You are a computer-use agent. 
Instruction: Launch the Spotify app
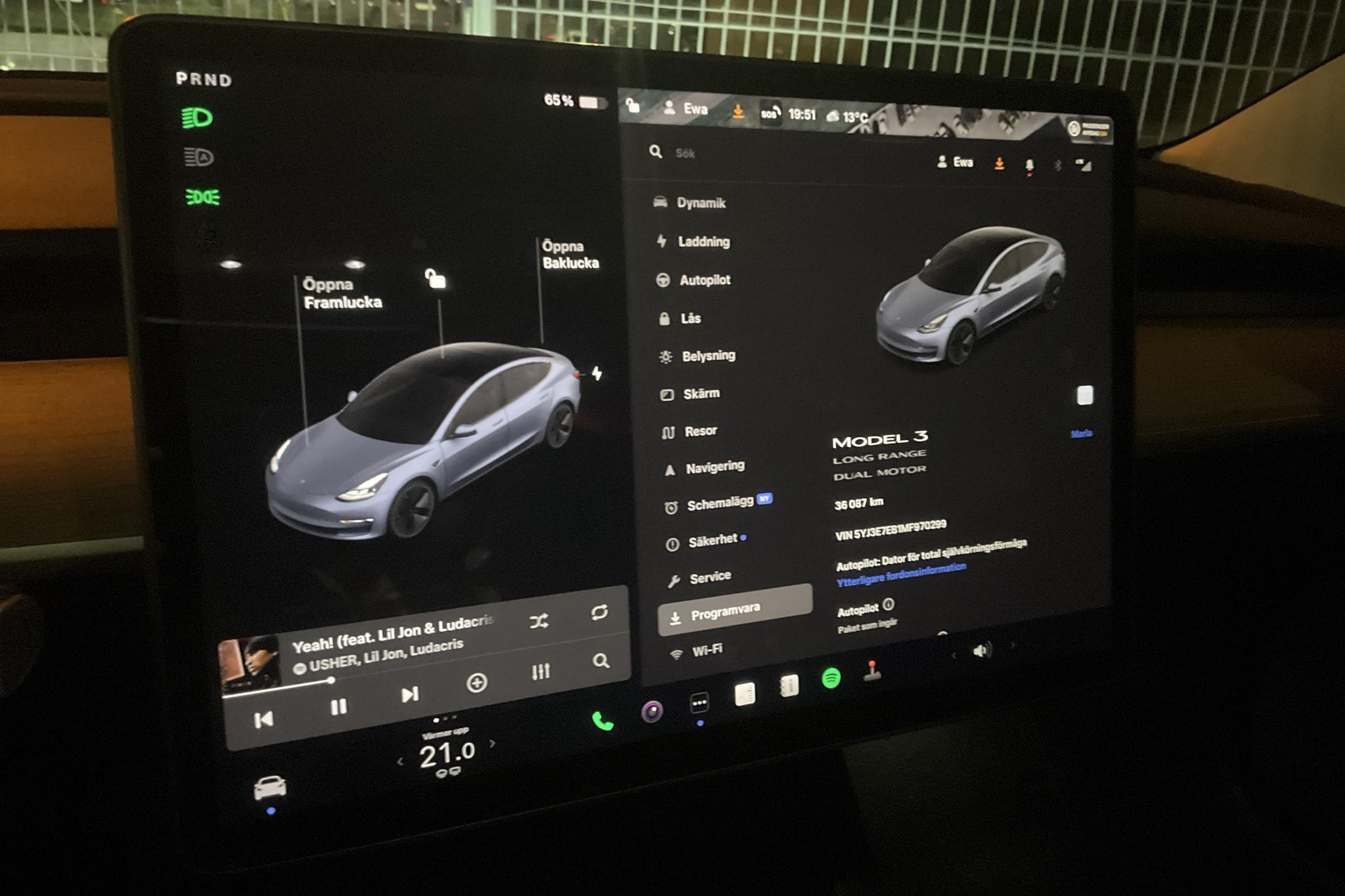click(831, 678)
